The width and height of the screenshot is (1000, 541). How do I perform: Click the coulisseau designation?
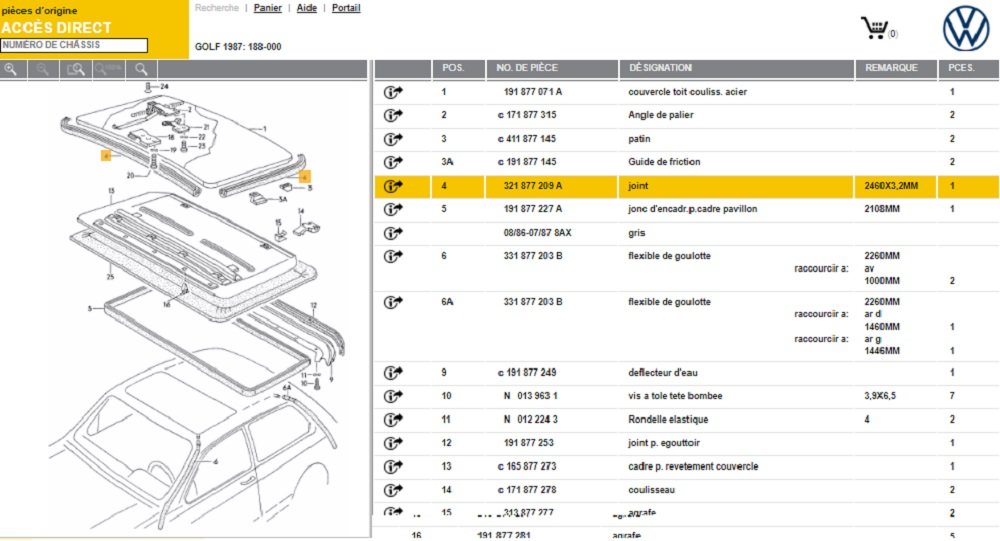(651, 490)
